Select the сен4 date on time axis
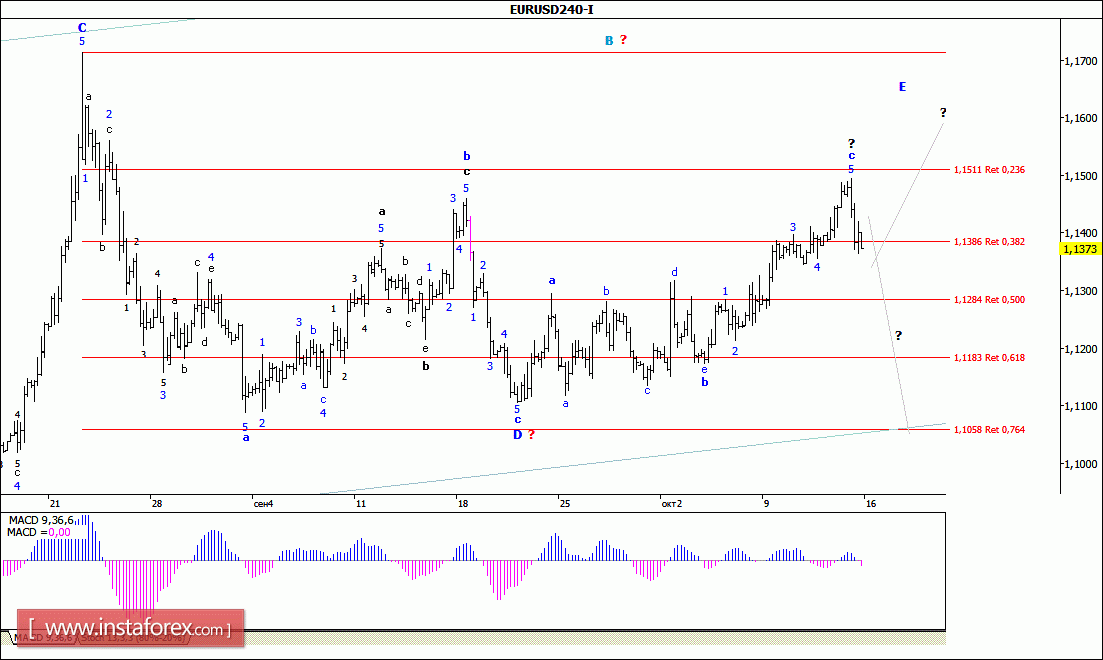1103x660 pixels. 263,504
